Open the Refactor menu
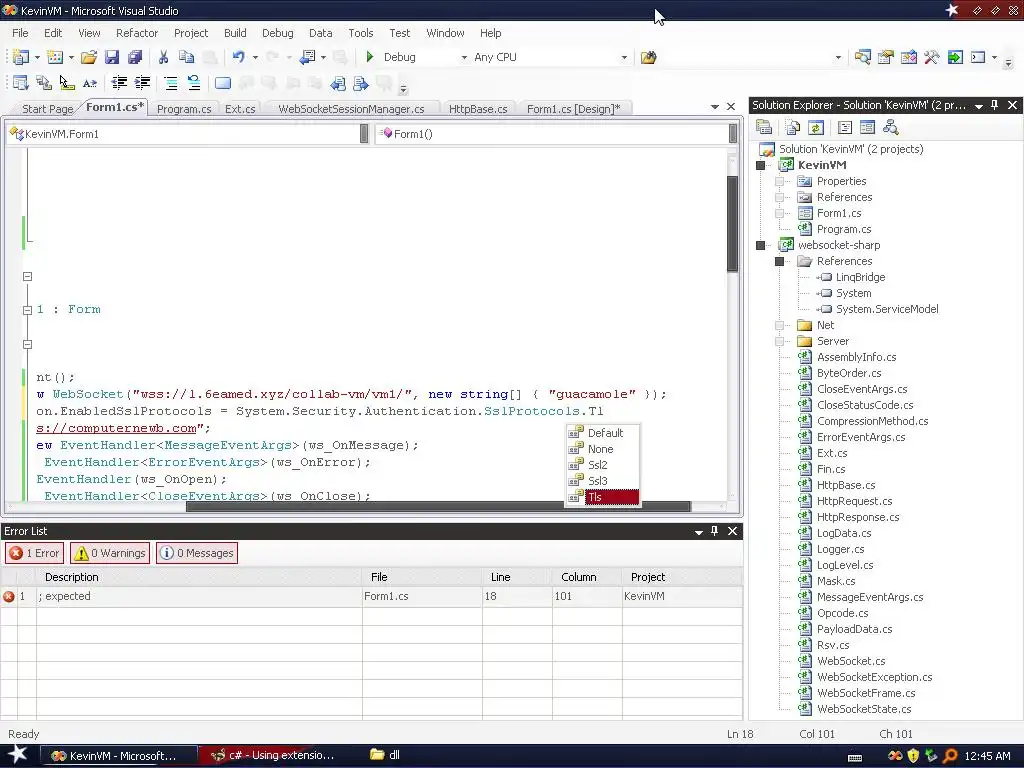 pos(136,33)
